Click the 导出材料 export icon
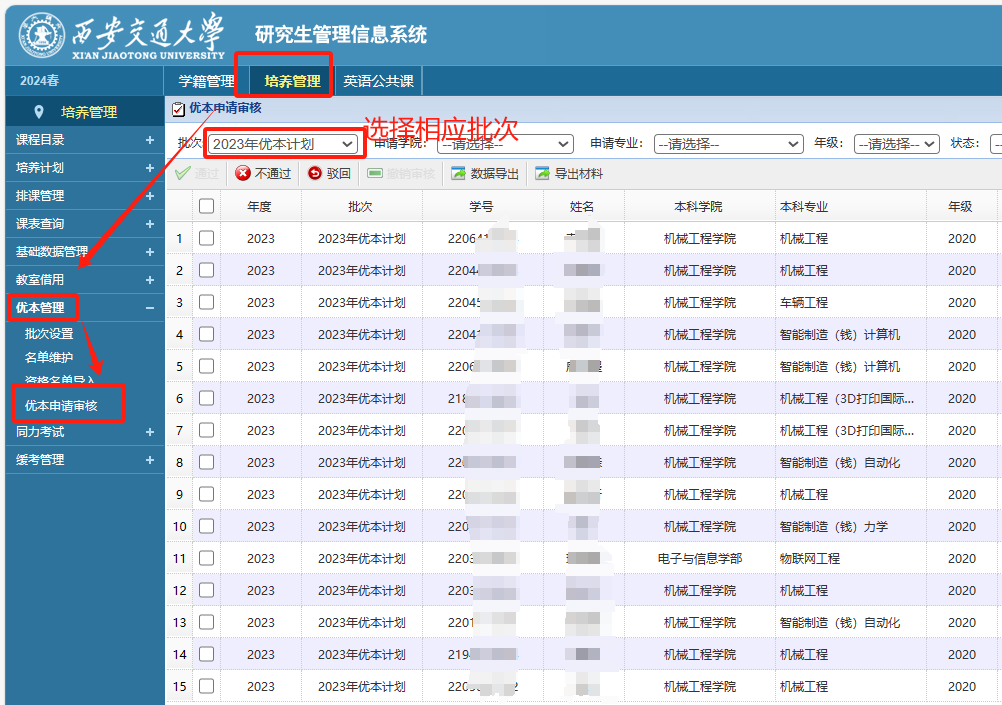Viewport: 1002px width, 705px height. click(543, 173)
